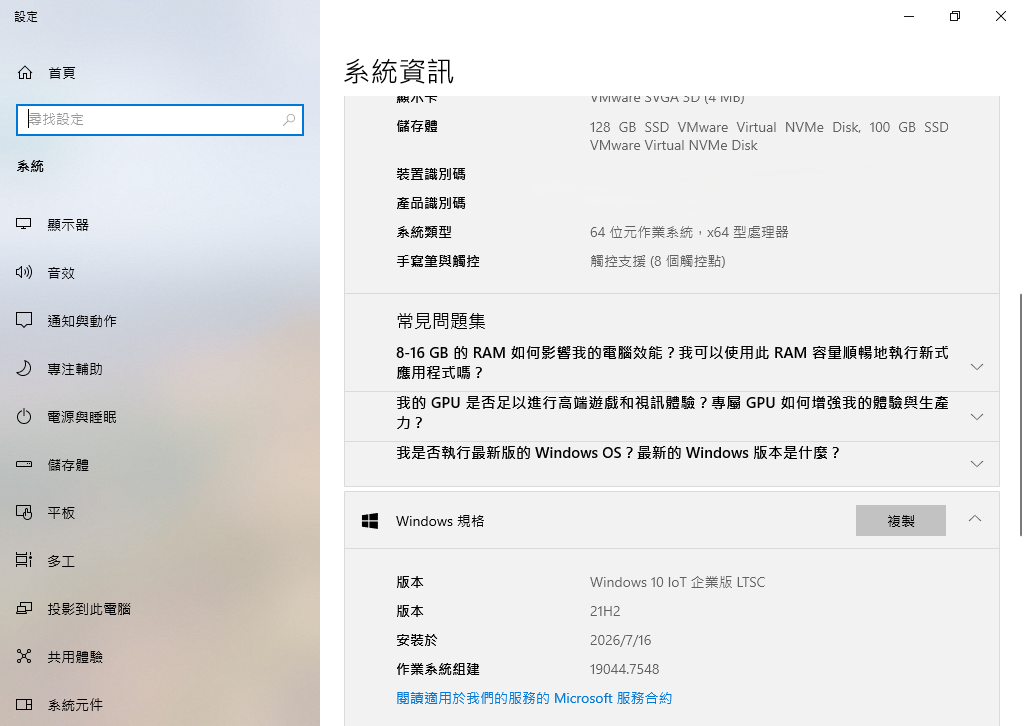The width and height of the screenshot is (1024, 726).
Task: Open 音效 sound settings icon
Action: click(24, 273)
